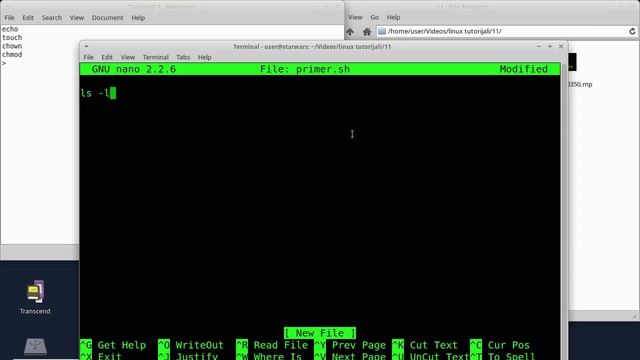Click the GNU nano 2.2.6 version text
640x360 pixels.
pos(134,69)
